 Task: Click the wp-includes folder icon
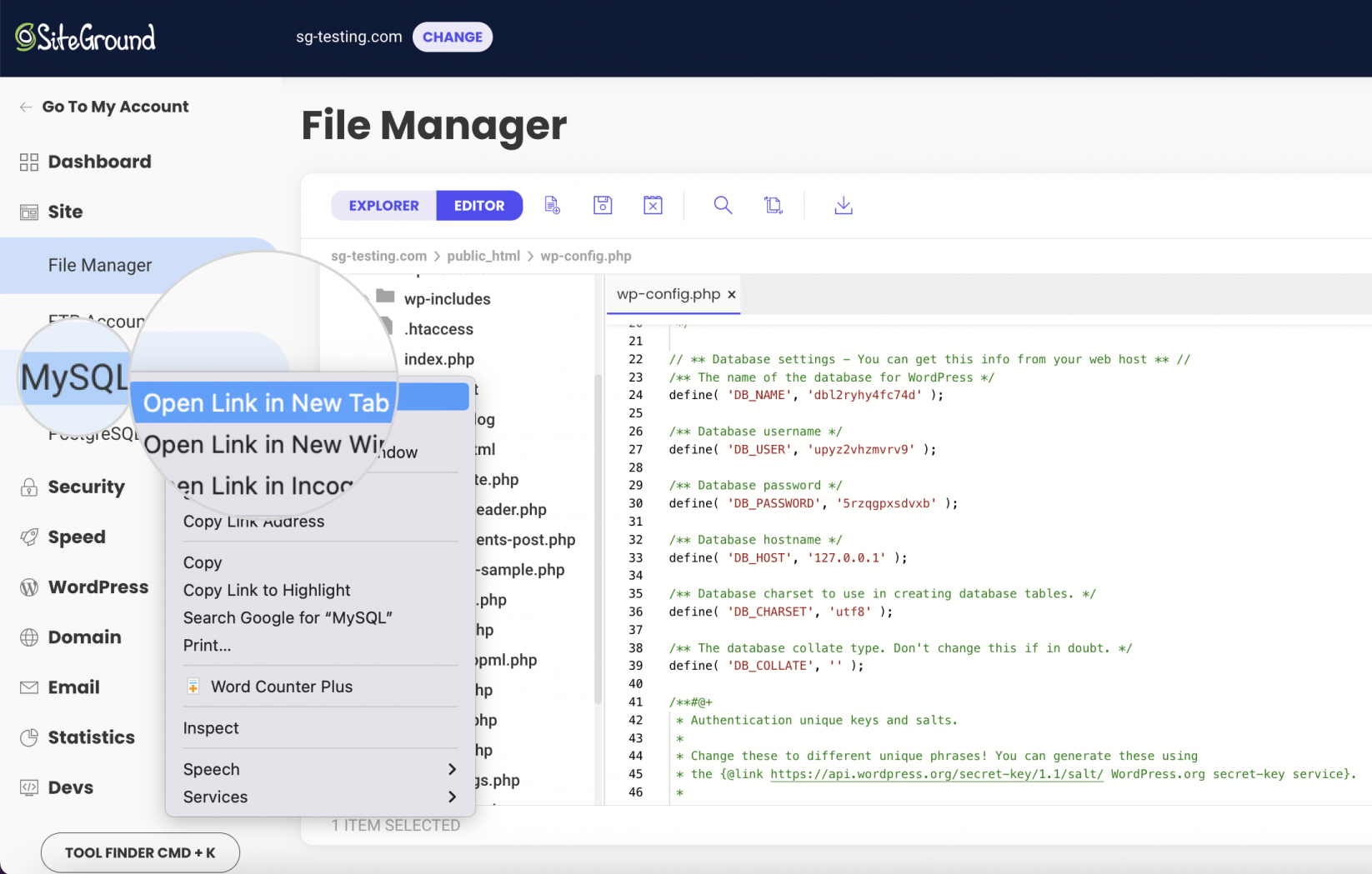(x=385, y=296)
